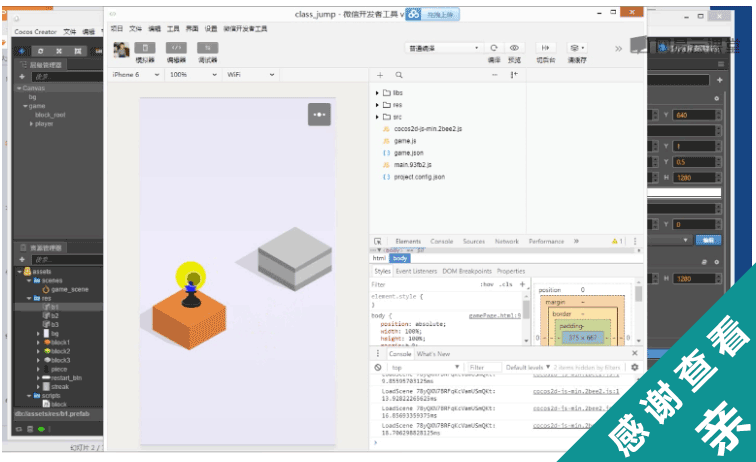Viewport: 756px width, 462px height.
Task: Click the search icon in file panel
Action: click(399, 75)
